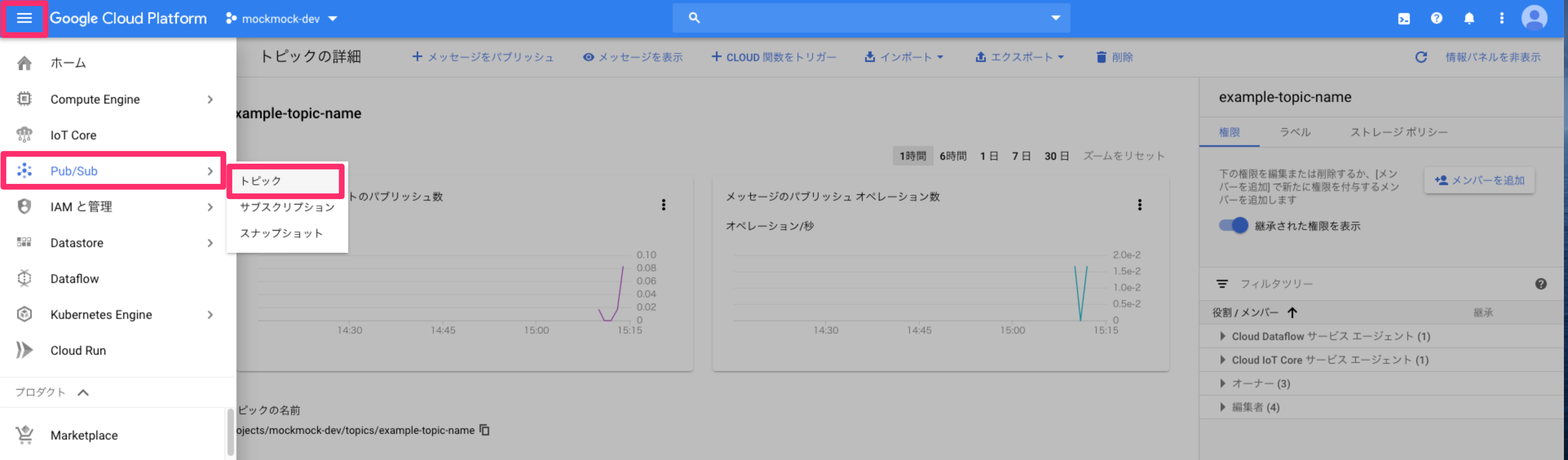Image resolution: width=1568 pixels, height=460 pixels.
Task: Click the filter tree help icon
Action: point(1541,283)
